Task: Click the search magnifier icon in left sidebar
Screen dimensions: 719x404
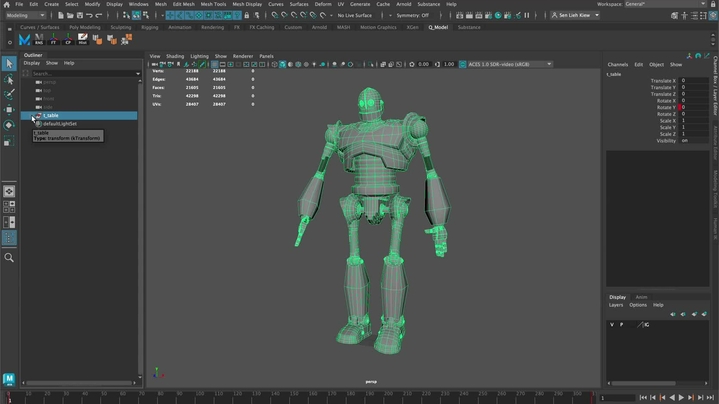Action: click(9, 257)
